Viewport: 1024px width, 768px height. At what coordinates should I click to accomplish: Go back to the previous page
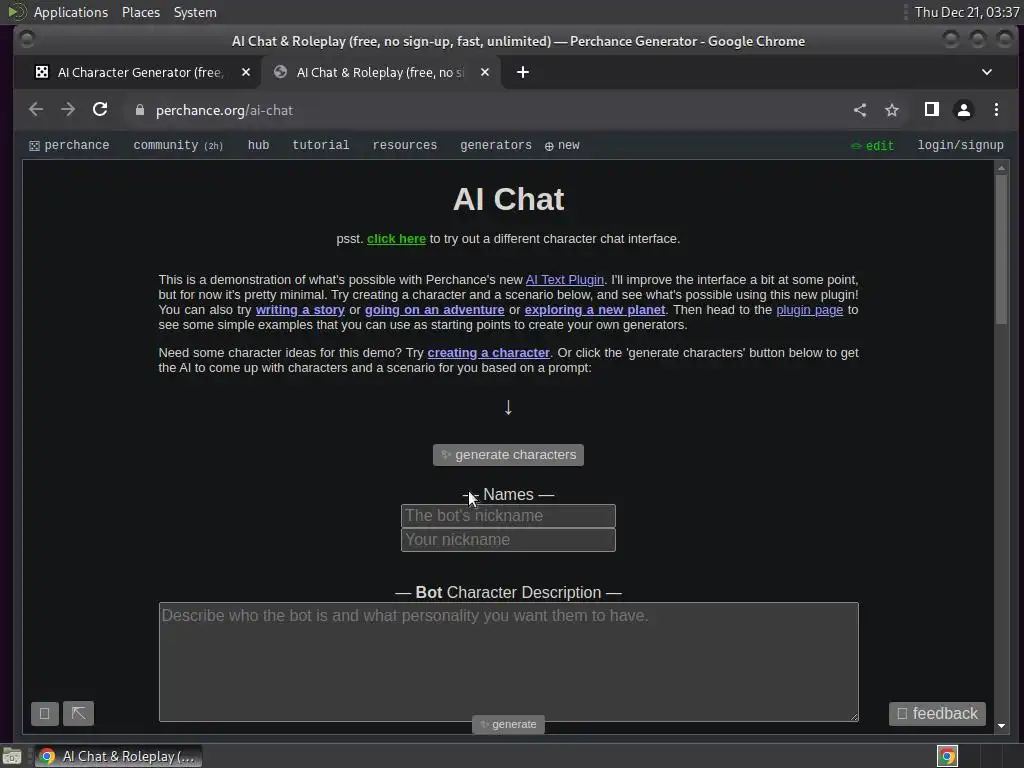coord(36,110)
